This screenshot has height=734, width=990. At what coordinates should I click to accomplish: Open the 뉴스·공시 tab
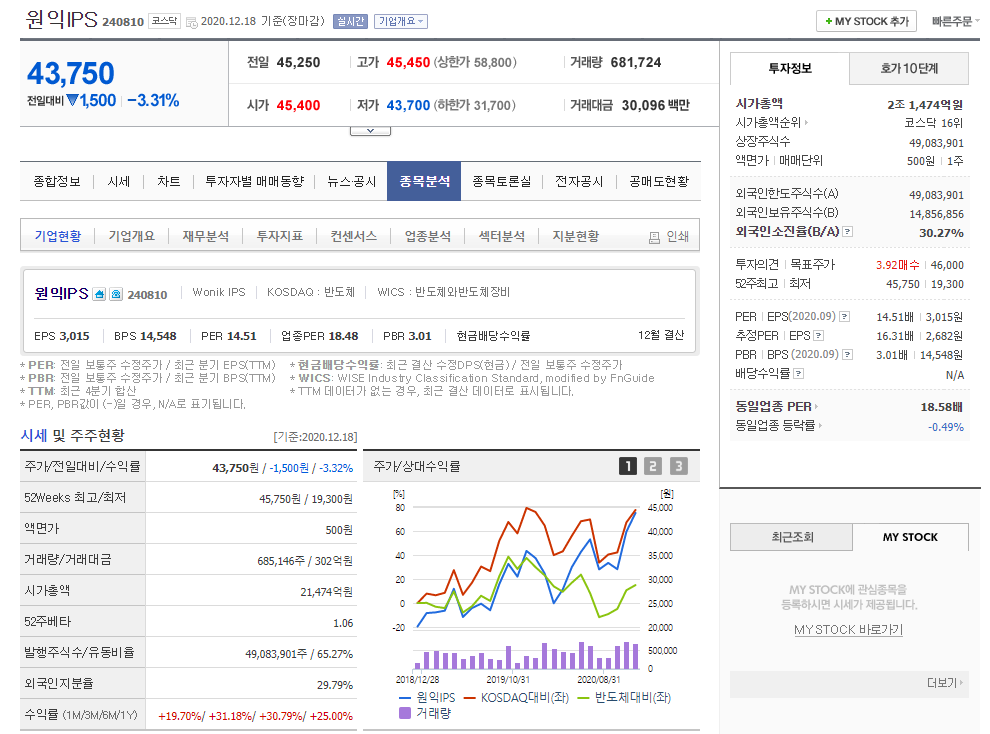click(x=352, y=182)
